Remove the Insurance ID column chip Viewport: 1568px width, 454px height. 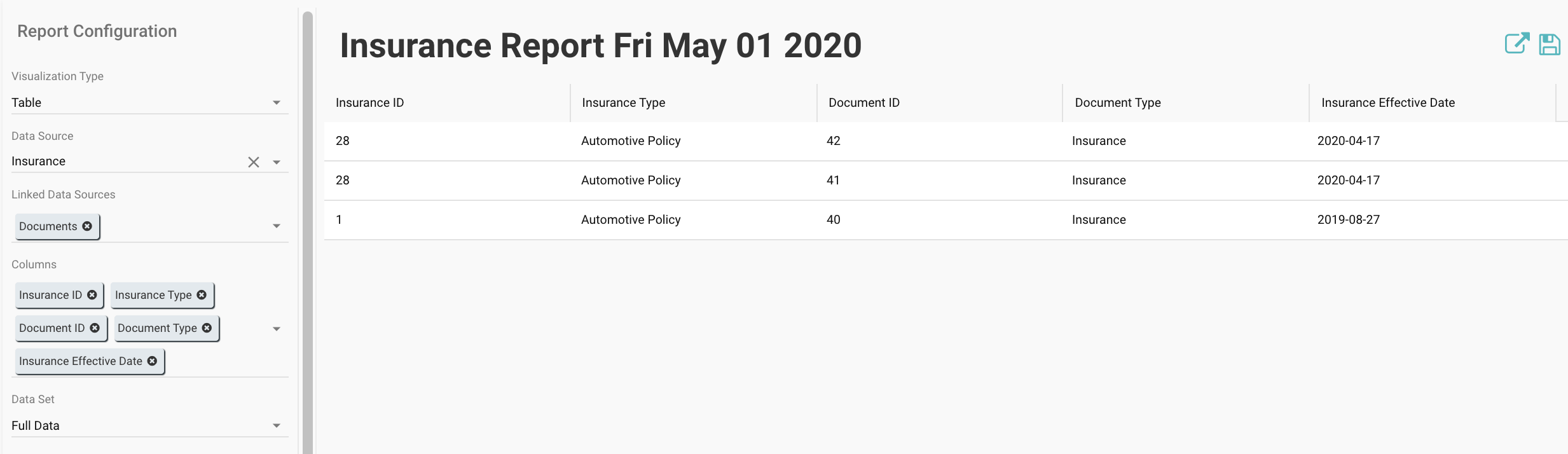point(92,294)
